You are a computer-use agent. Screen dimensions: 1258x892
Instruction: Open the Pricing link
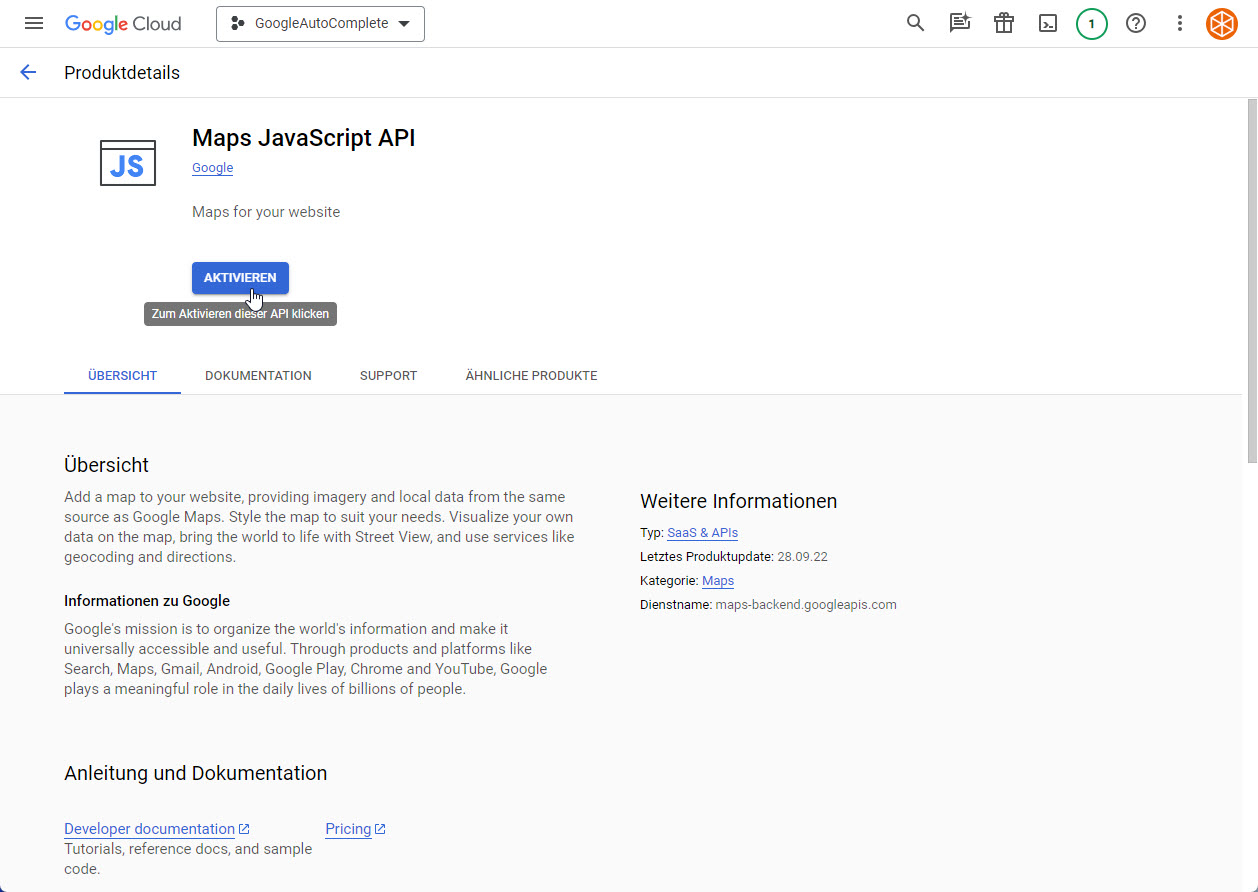point(348,829)
